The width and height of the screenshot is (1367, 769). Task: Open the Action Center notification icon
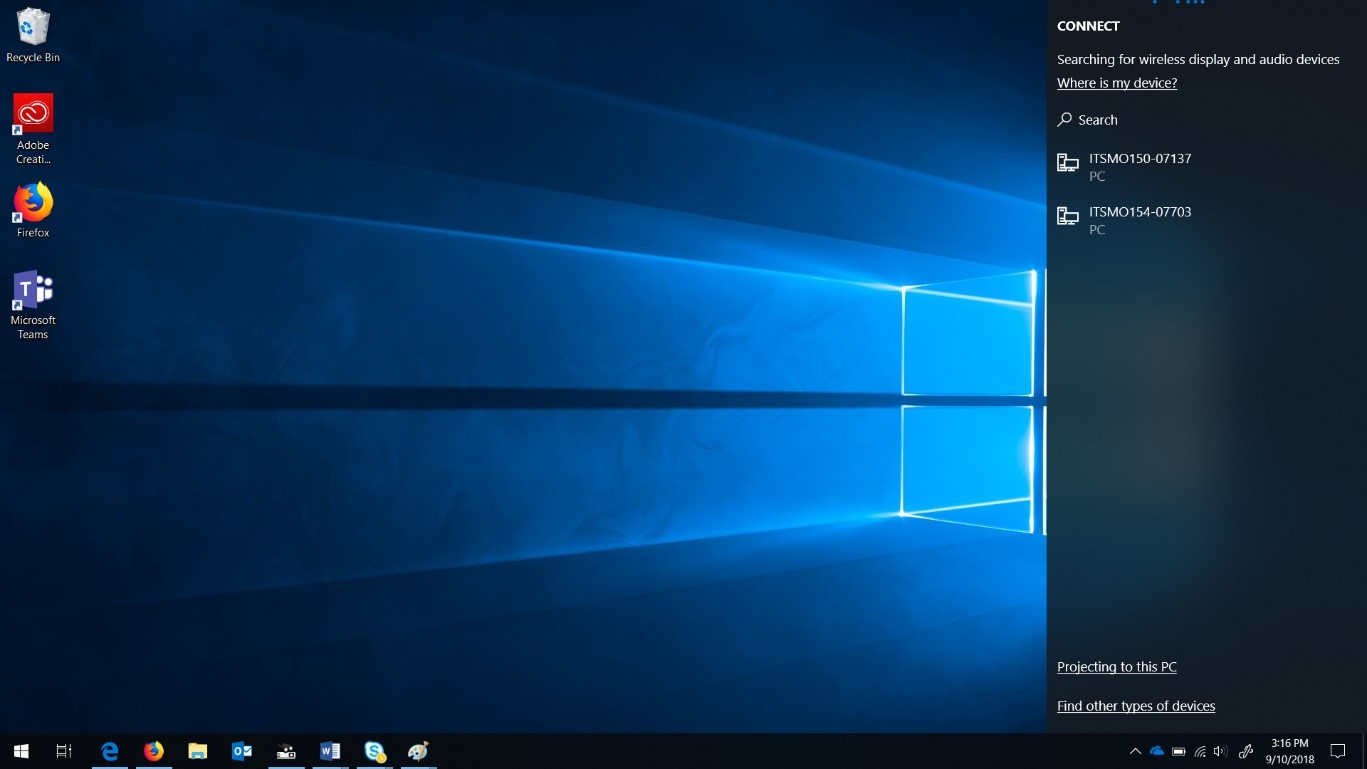[1338, 751]
